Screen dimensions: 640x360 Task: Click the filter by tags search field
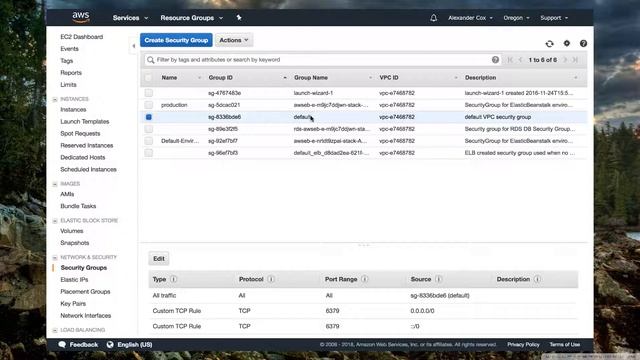coord(322,60)
